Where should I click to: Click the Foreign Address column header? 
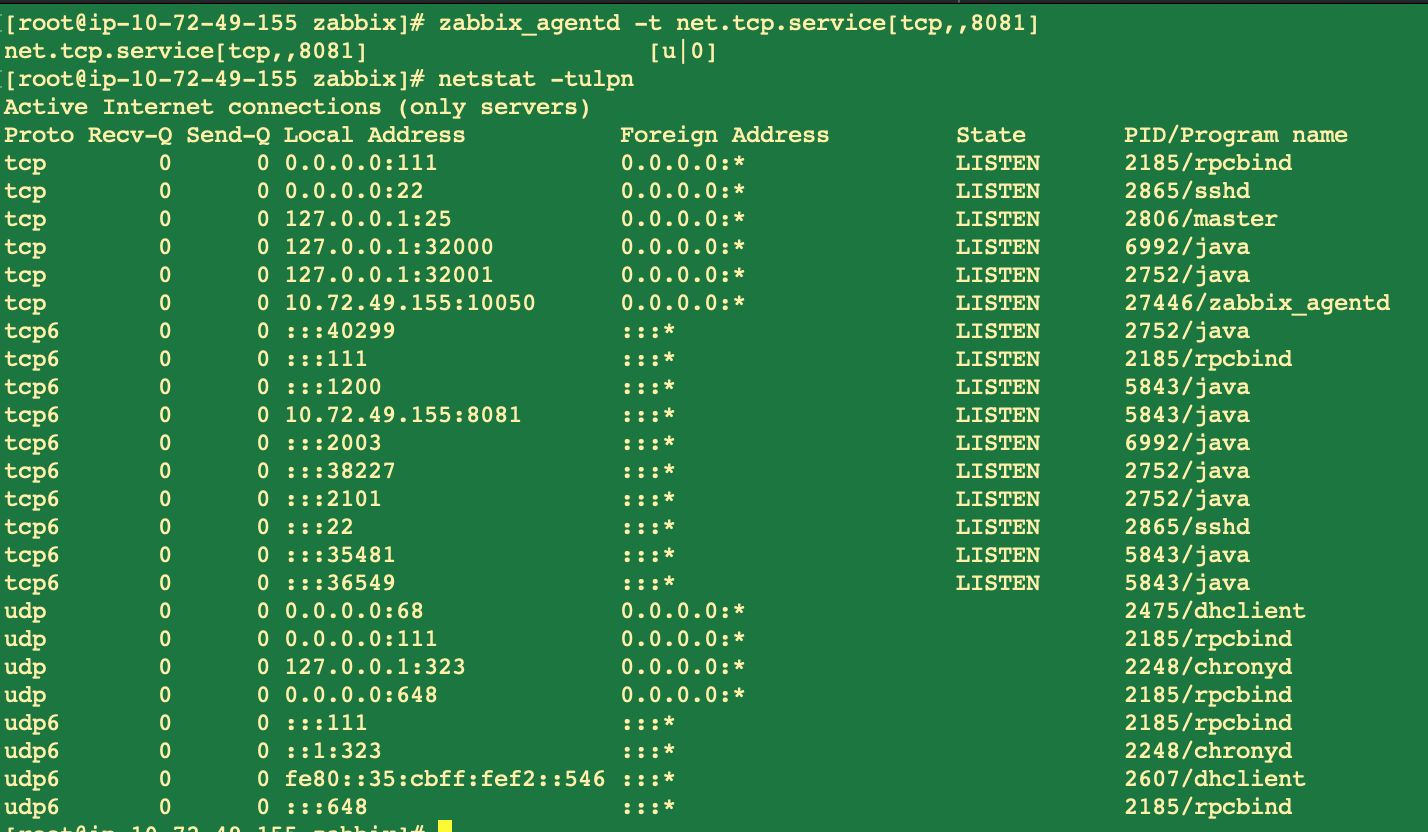coord(724,134)
